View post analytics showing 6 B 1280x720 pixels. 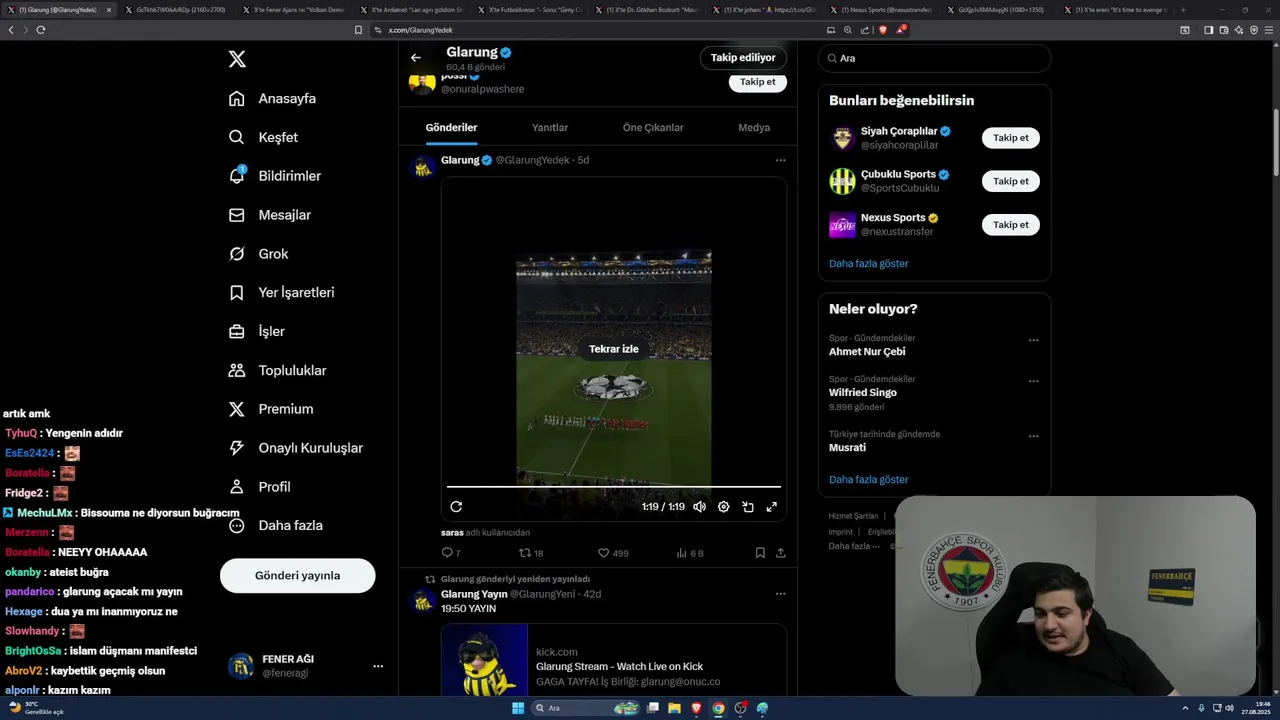tap(690, 553)
